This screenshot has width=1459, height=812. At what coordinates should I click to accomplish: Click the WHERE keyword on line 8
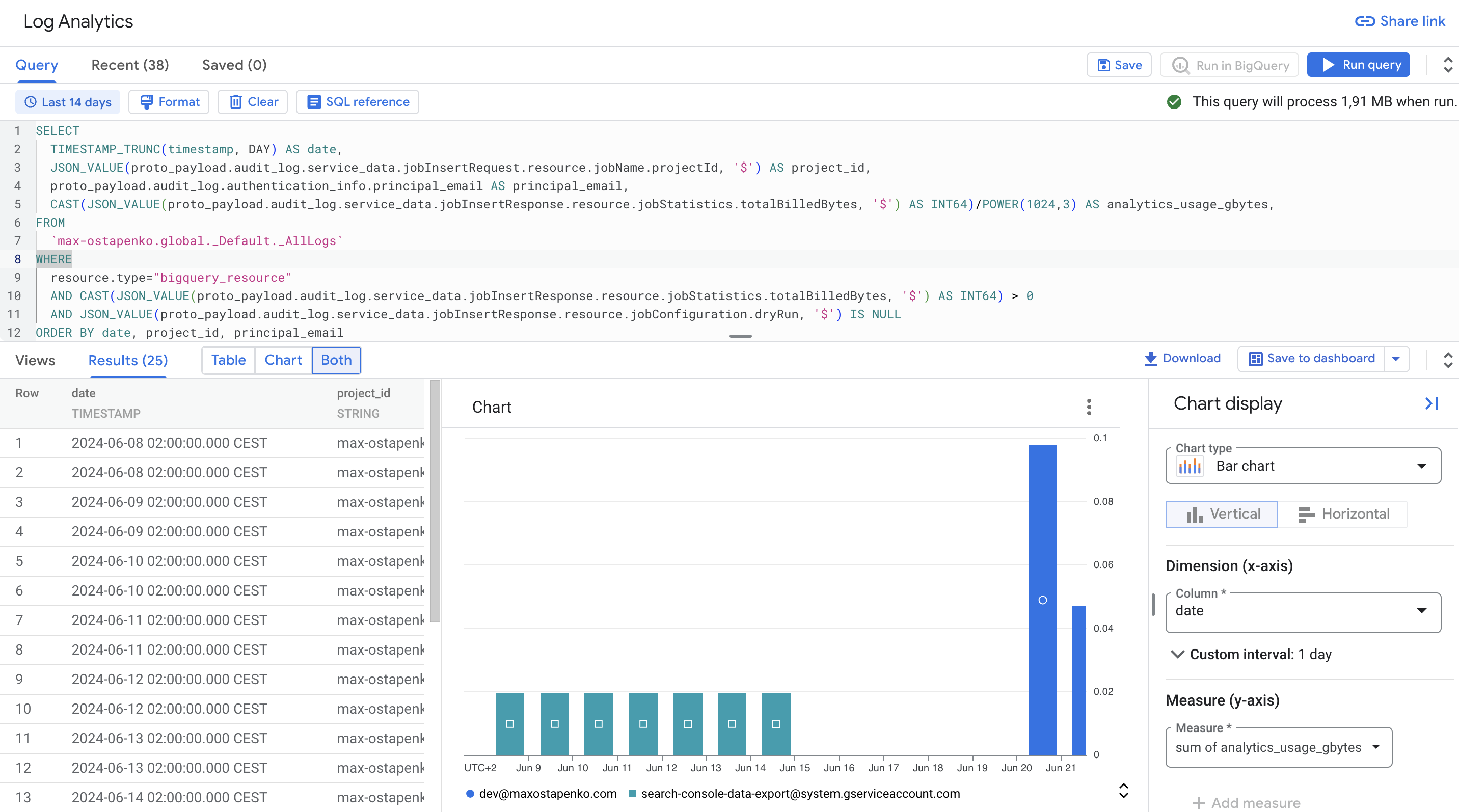click(x=54, y=259)
